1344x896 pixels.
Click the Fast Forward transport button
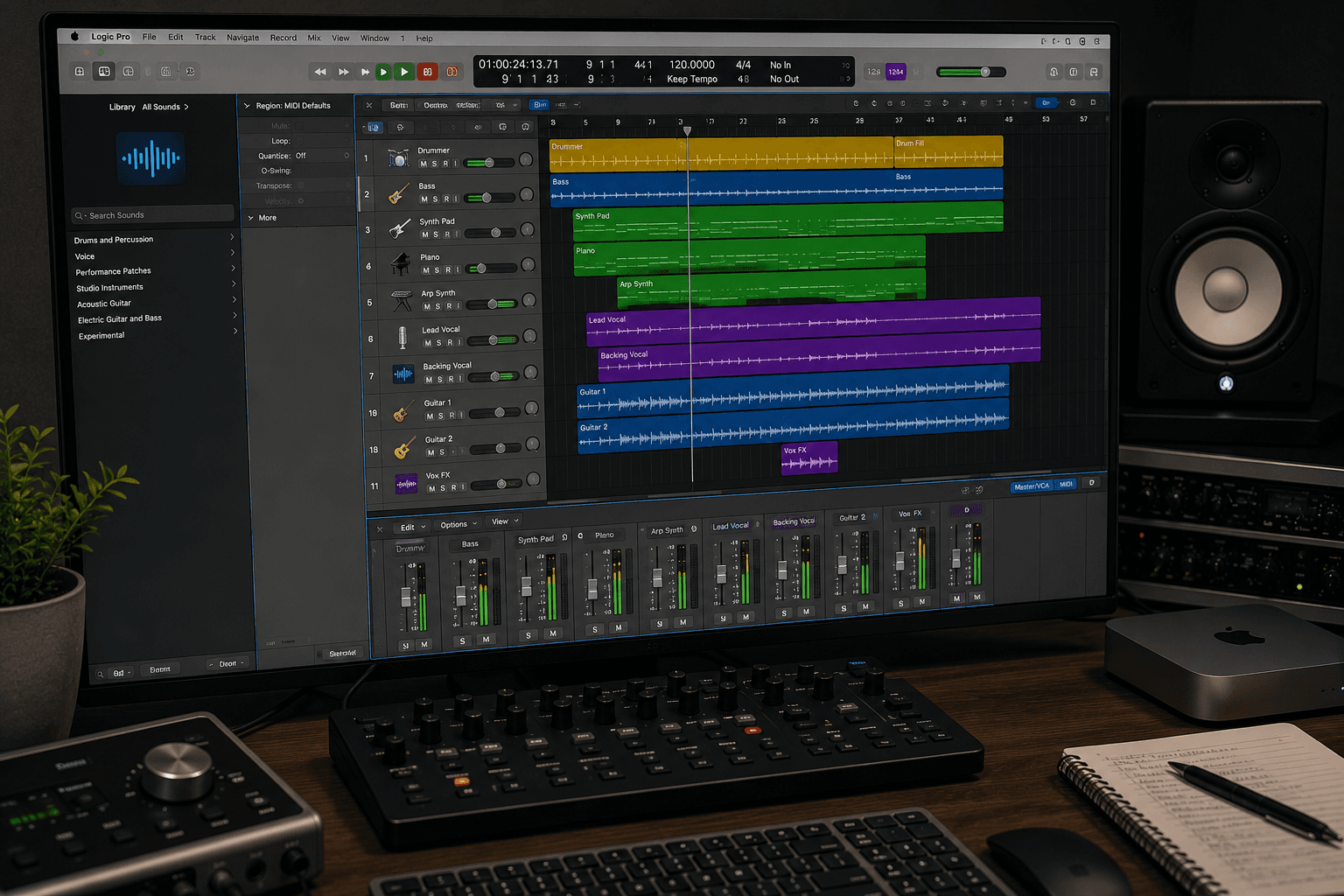(x=343, y=72)
